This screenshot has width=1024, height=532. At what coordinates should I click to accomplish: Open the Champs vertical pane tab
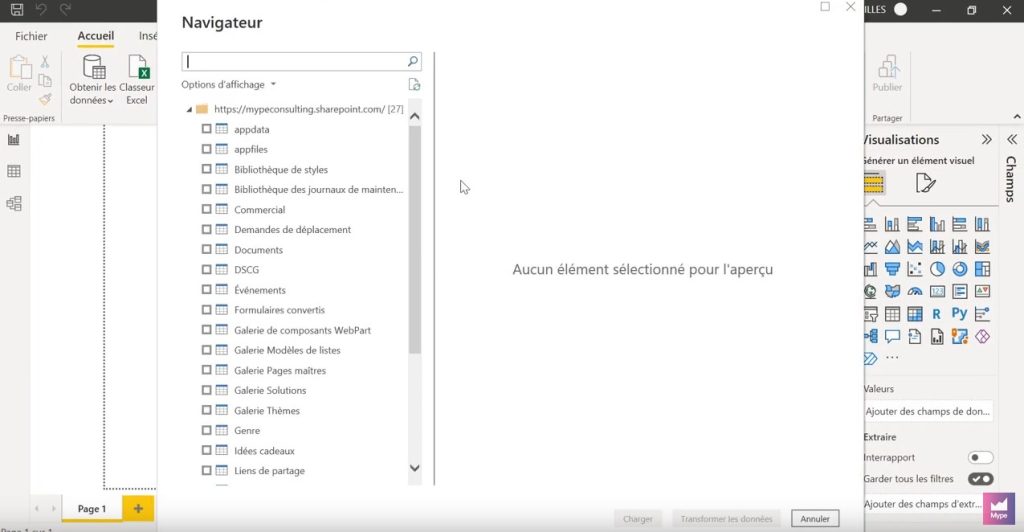[1011, 180]
